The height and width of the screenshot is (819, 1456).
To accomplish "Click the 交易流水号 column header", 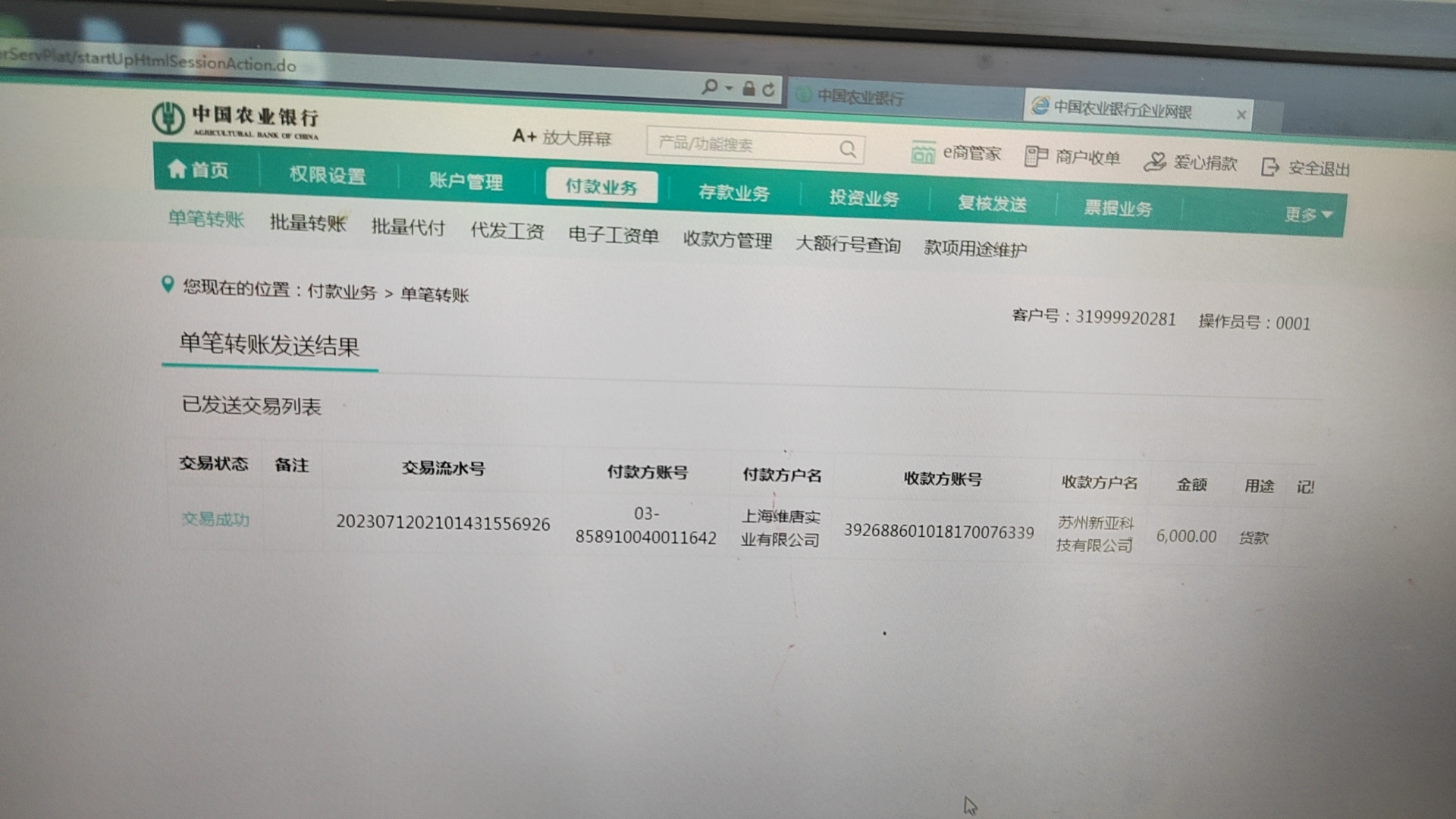I will 444,469.
